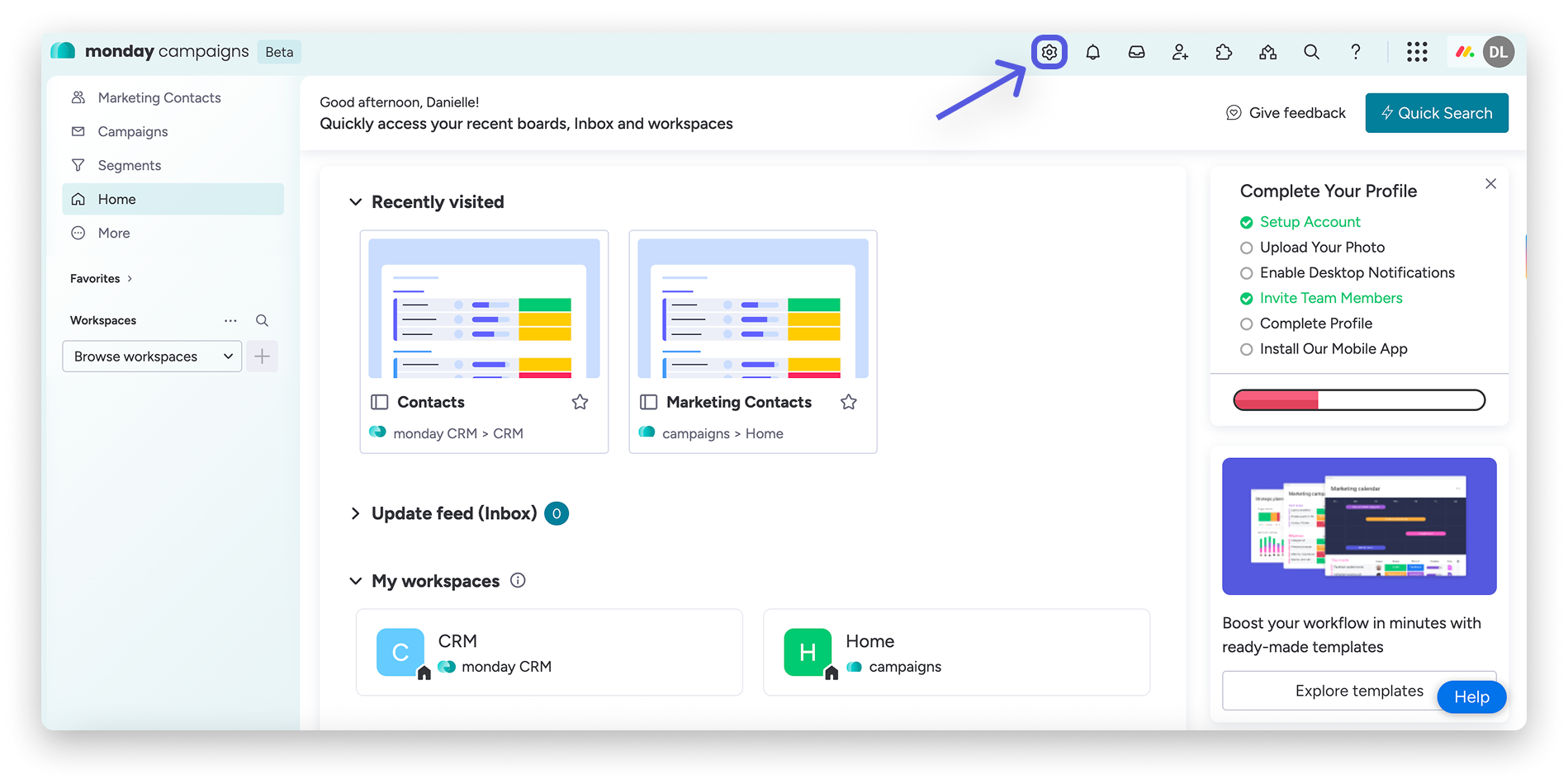The width and height of the screenshot is (1568, 784).
Task: Add a new workspace item with plus
Action: coord(262,357)
